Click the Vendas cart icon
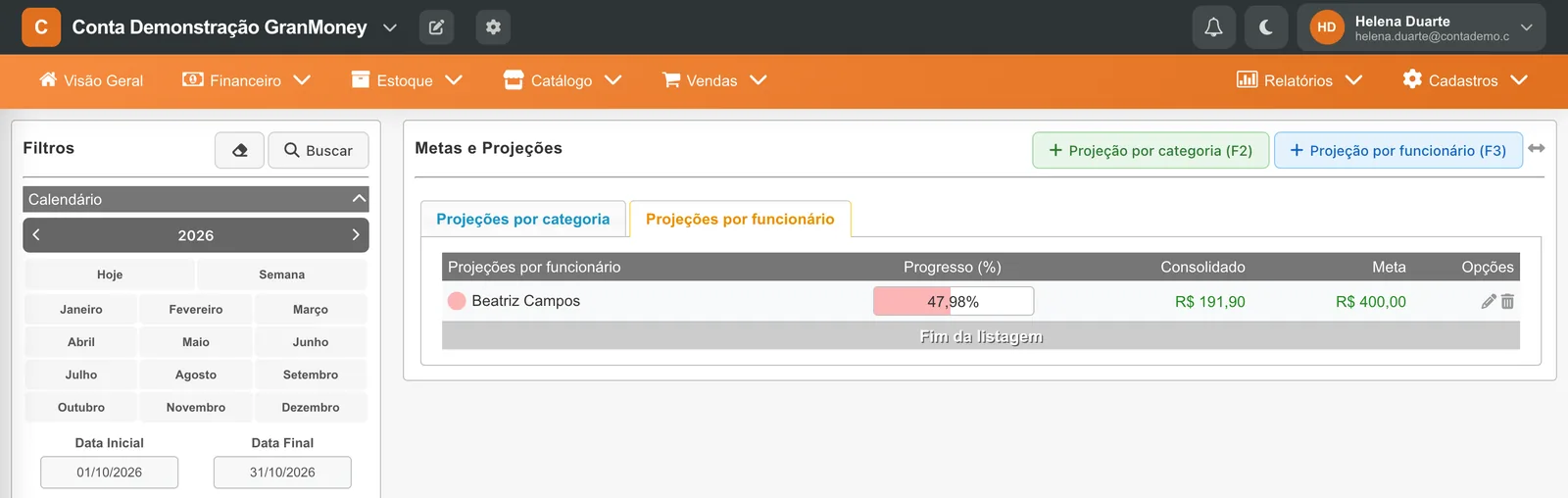 pyautogui.click(x=671, y=79)
